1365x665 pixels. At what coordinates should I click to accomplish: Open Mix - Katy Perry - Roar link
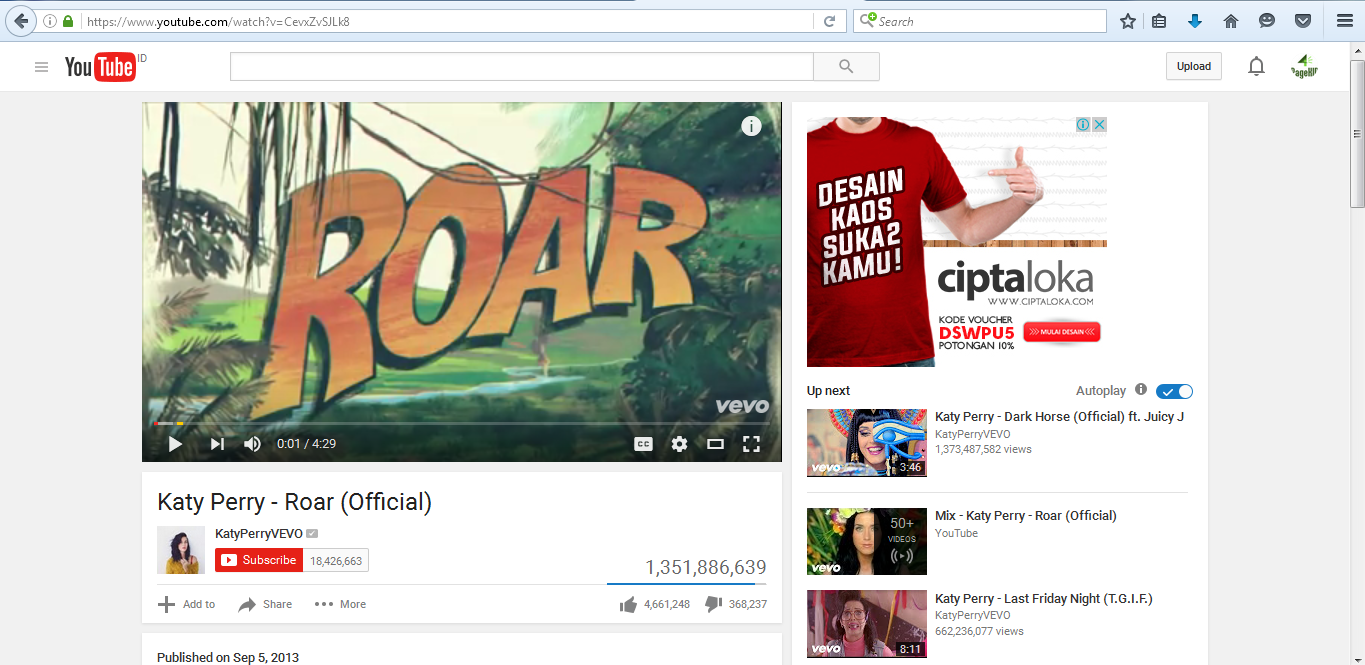click(x=1026, y=515)
